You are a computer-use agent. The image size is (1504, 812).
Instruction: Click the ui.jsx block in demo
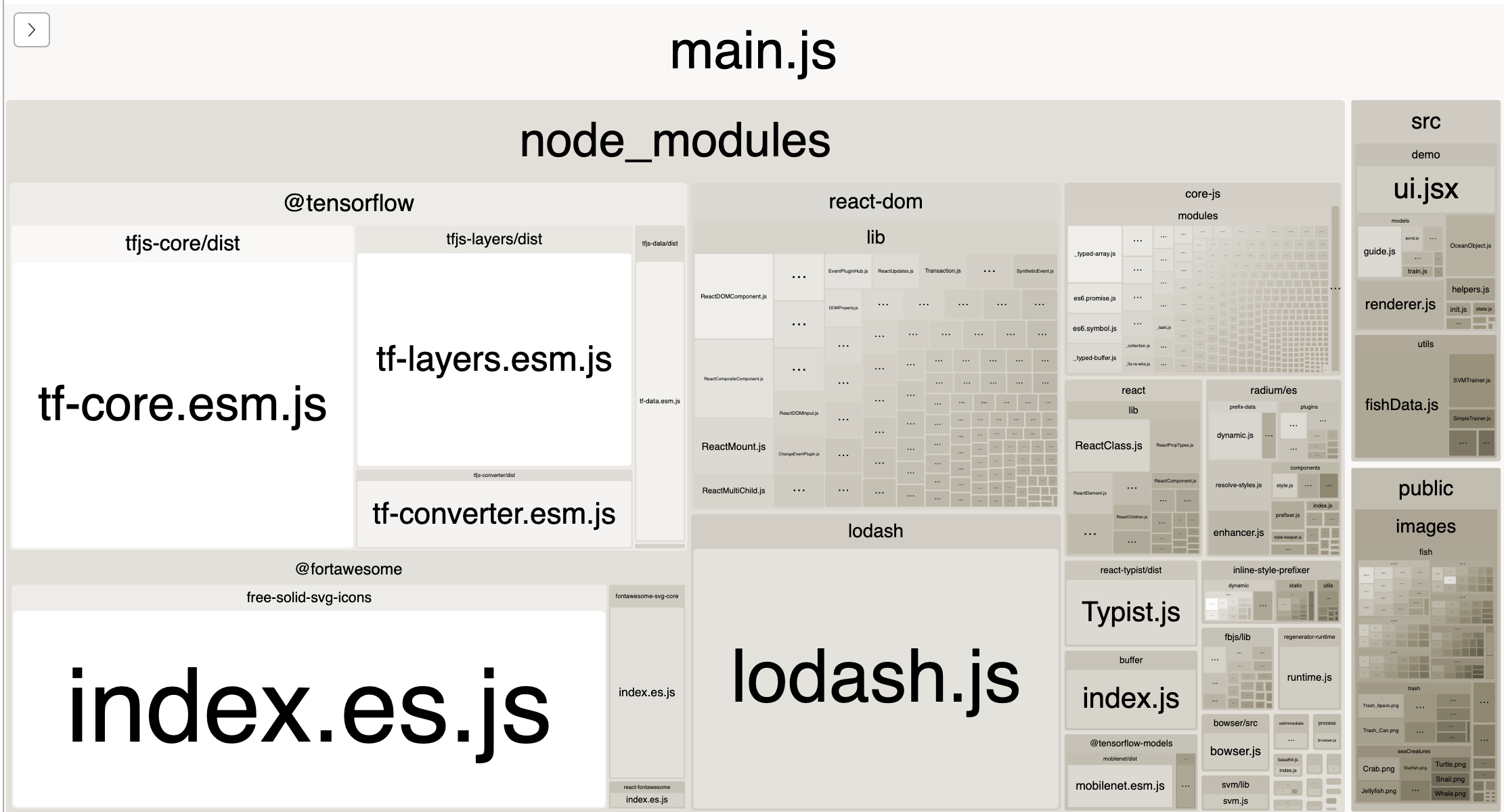click(x=1425, y=189)
